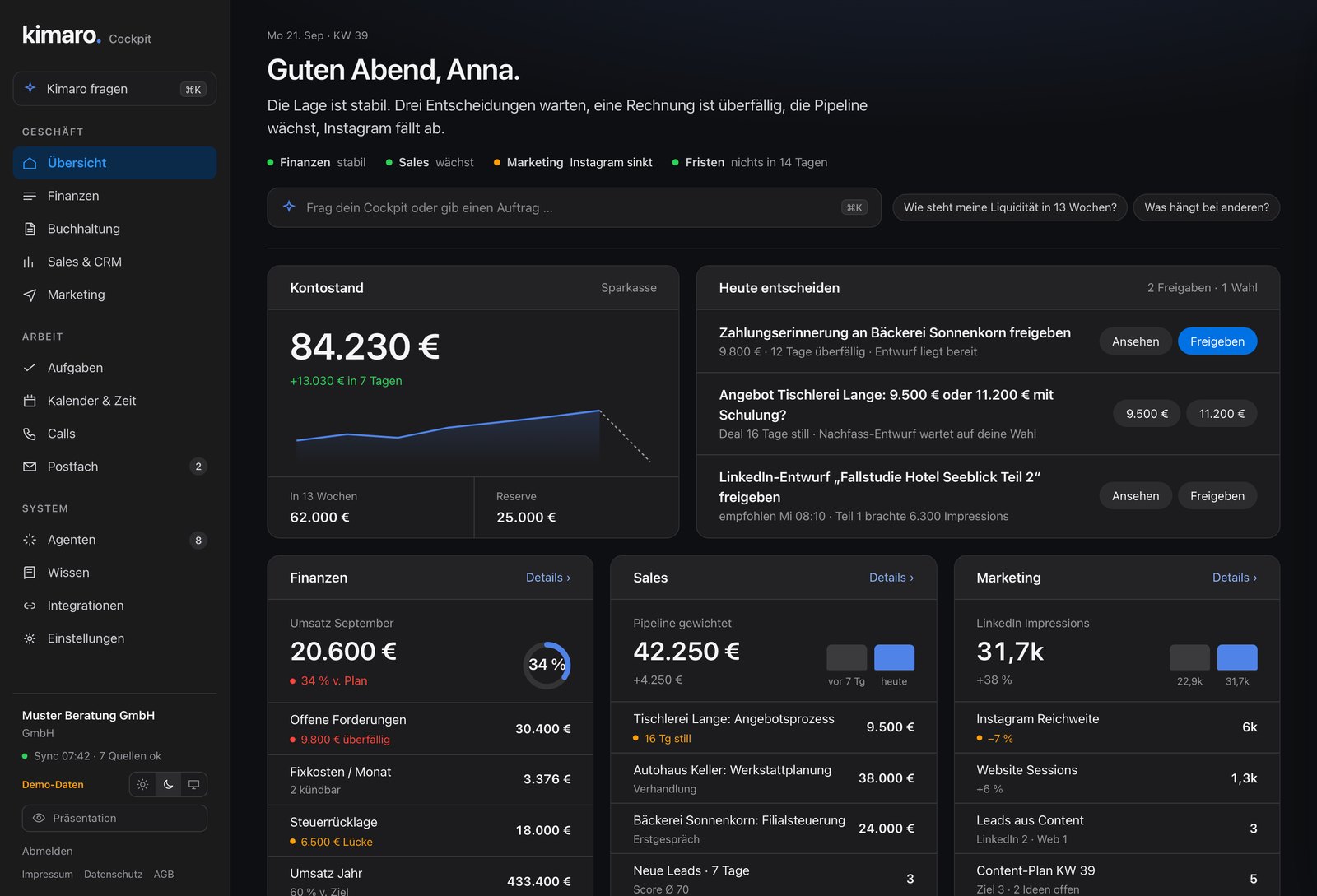Screen dimensions: 1317x896
Task: Click the 34 % progress ring
Action: (547, 665)
